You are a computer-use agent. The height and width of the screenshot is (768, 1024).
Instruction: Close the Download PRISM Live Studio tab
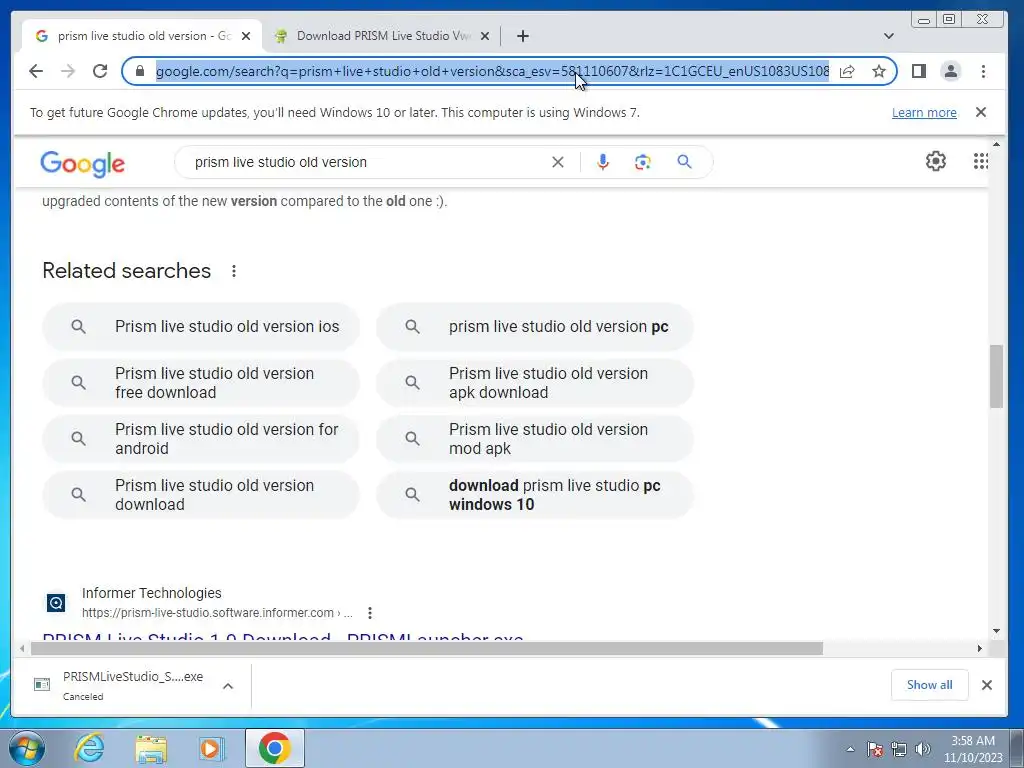pos(485,36)
